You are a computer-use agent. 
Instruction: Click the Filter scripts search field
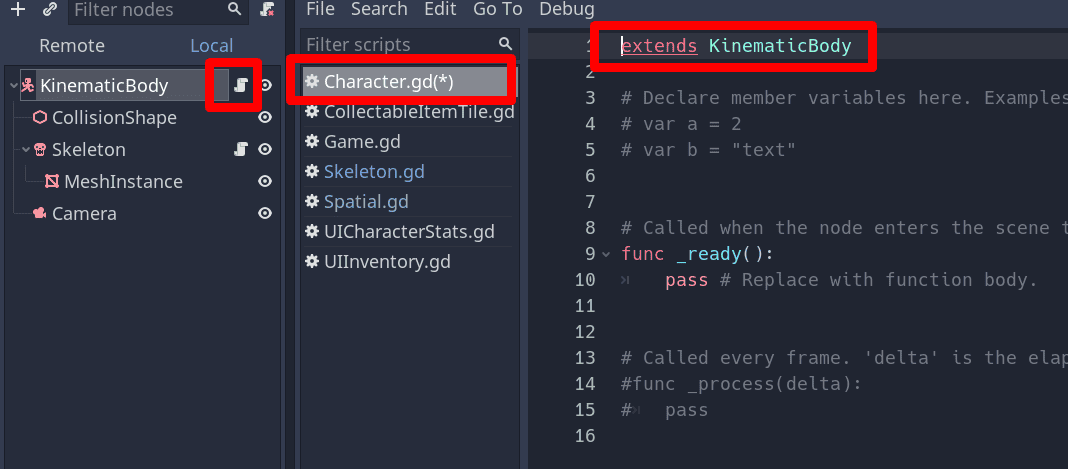[398, 45]
